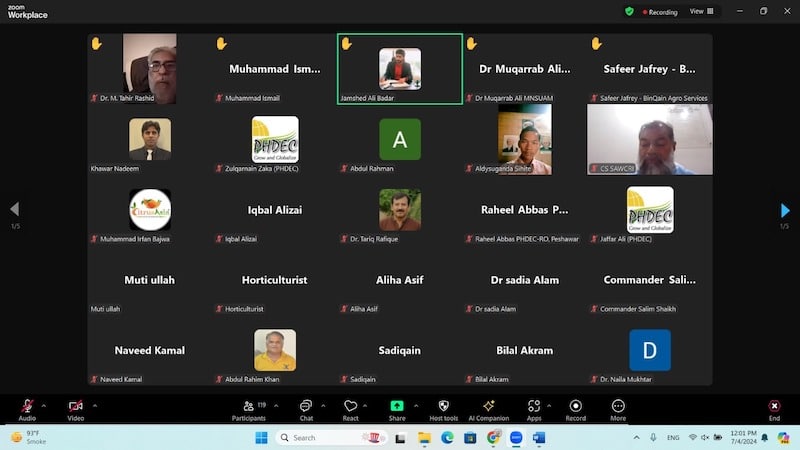Open the More options ellipsis
The height and width of the screenshot is (450, 800).
pyautogui.click(x=618, y=408)
